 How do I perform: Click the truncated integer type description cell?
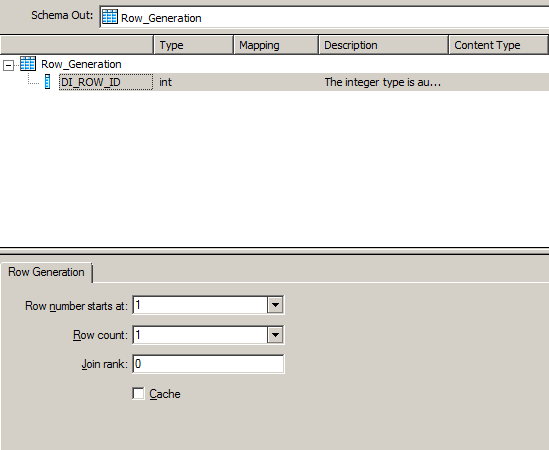(383, 82)
